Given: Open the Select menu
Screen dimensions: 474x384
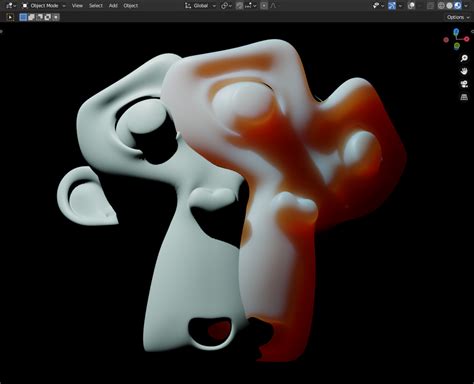Looking at the screenshot, I should coord(96,6).
